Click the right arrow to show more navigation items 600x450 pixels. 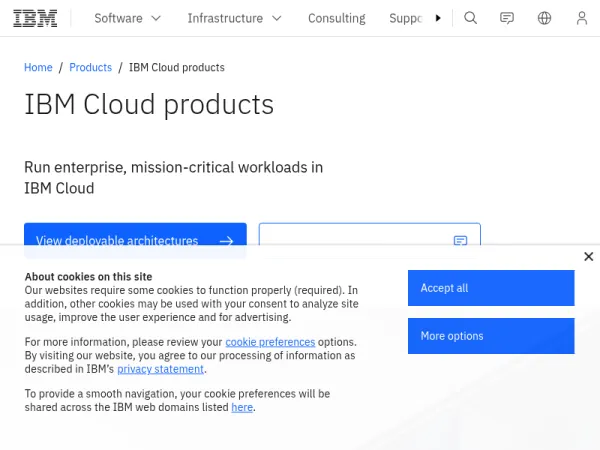coord(438,18)
